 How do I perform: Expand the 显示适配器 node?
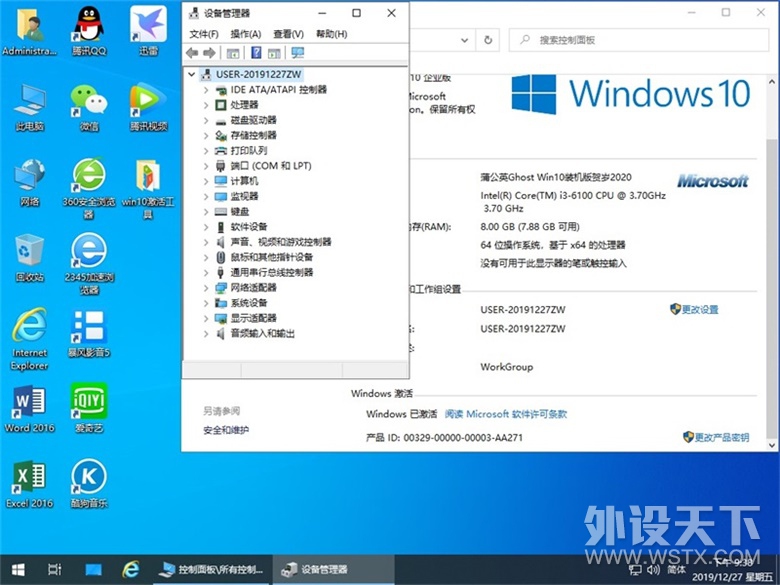click(206, 318)
